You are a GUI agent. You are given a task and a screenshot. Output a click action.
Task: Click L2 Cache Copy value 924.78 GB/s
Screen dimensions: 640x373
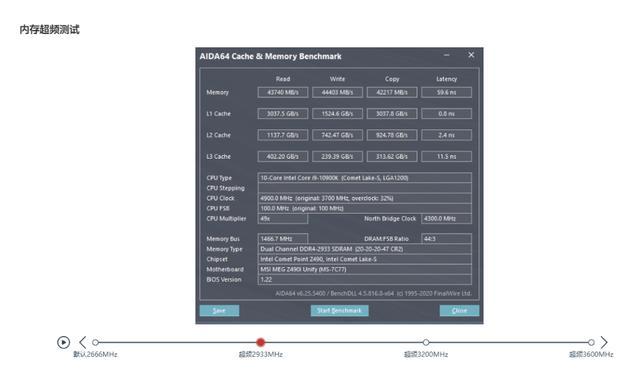[392, 135]
